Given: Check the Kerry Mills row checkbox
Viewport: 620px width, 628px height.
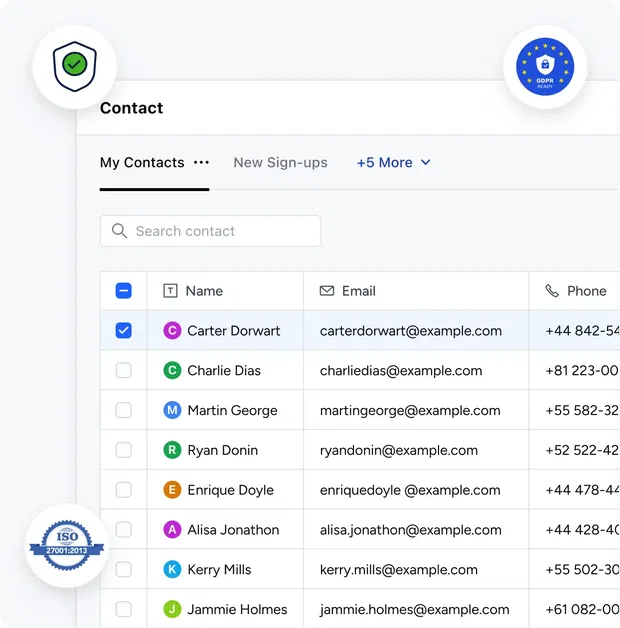Looking at the screenshot, I should pos(123,570).
